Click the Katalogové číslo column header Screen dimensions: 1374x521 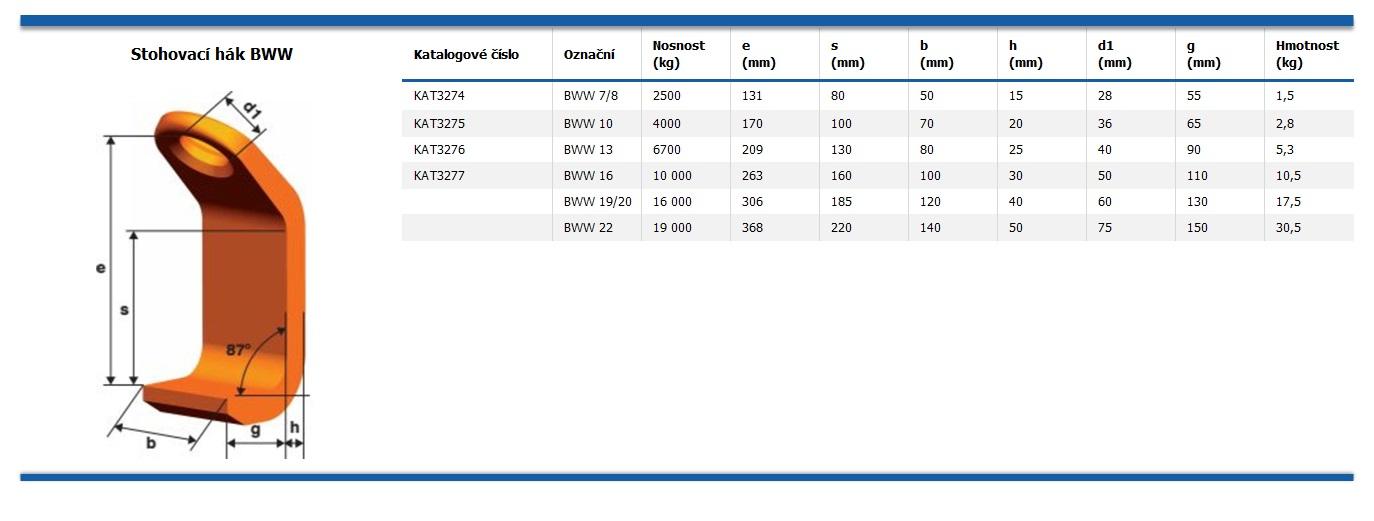click(466, 55)
